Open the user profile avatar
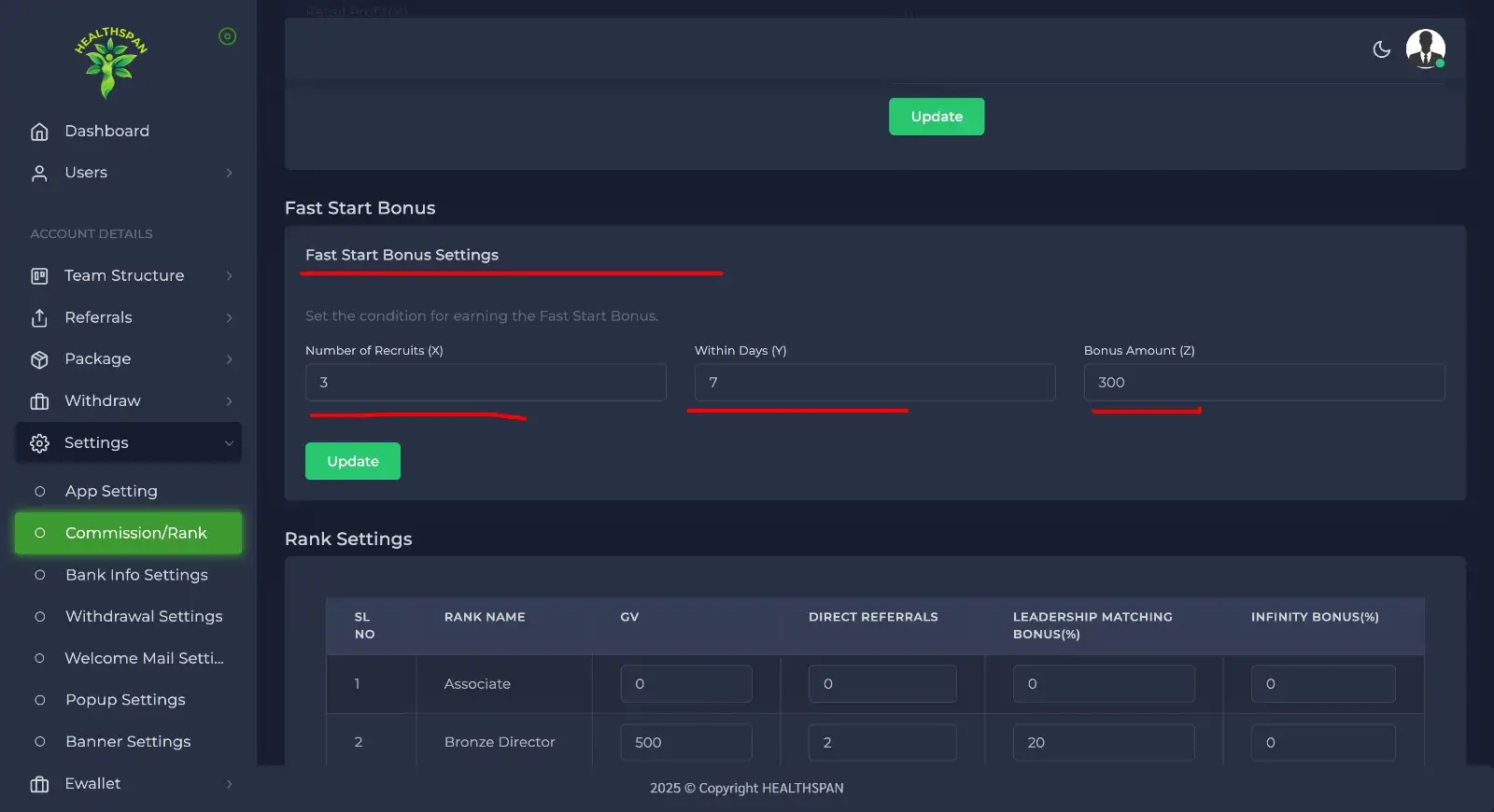 pyautogui.click(x=1425, y=49)
